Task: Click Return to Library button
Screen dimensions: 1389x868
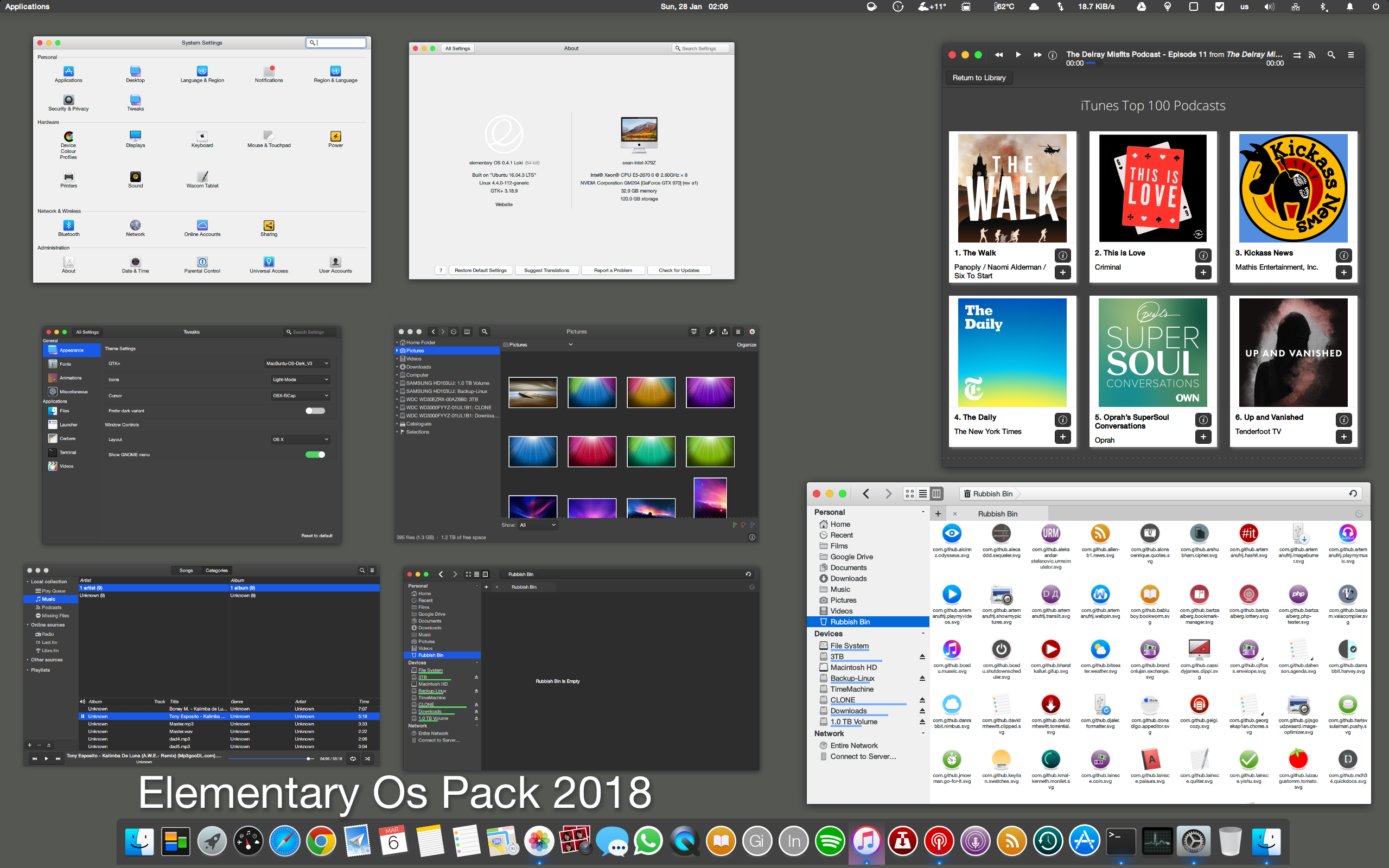Action: point(979,78)
